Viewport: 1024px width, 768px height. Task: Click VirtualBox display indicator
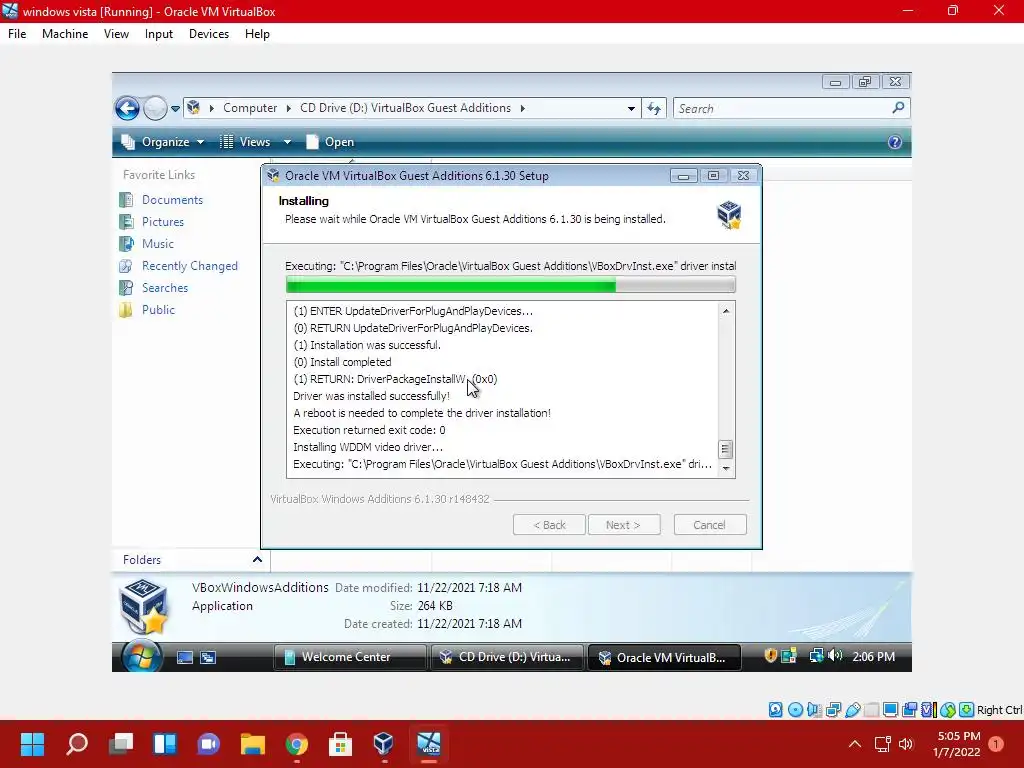pyautogui.click(x=890, y=710)
